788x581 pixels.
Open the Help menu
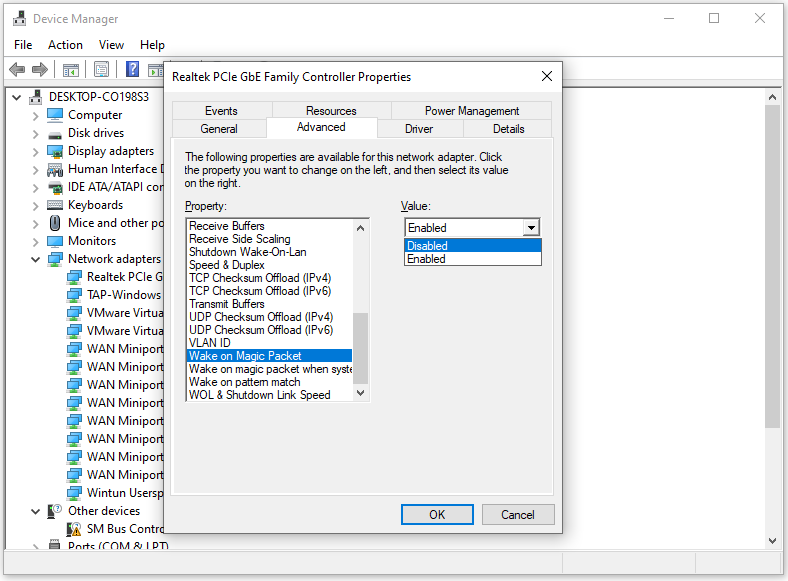click(152, 45)
